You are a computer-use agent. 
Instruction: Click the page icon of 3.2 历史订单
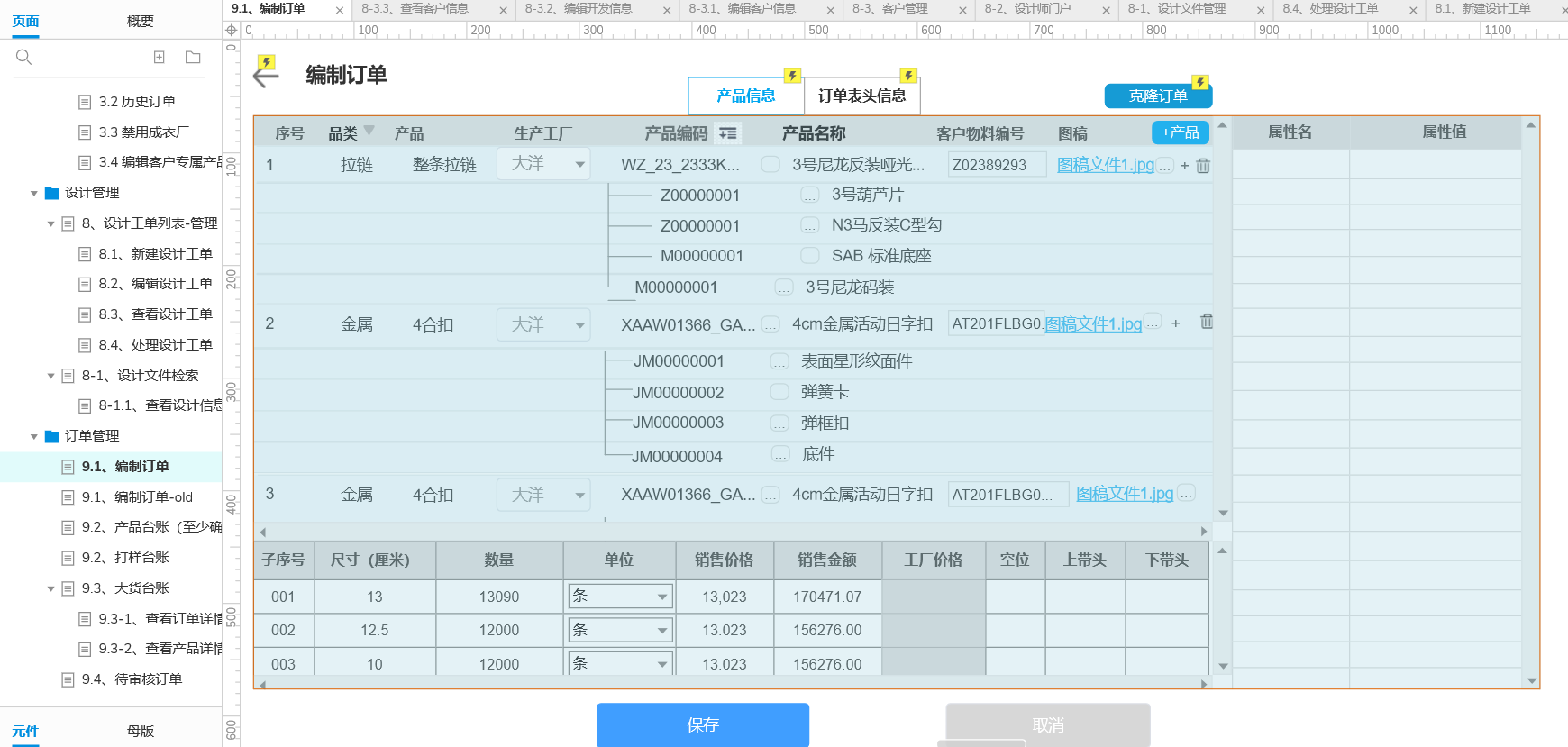pyautogui.click(x=85, y=102)
